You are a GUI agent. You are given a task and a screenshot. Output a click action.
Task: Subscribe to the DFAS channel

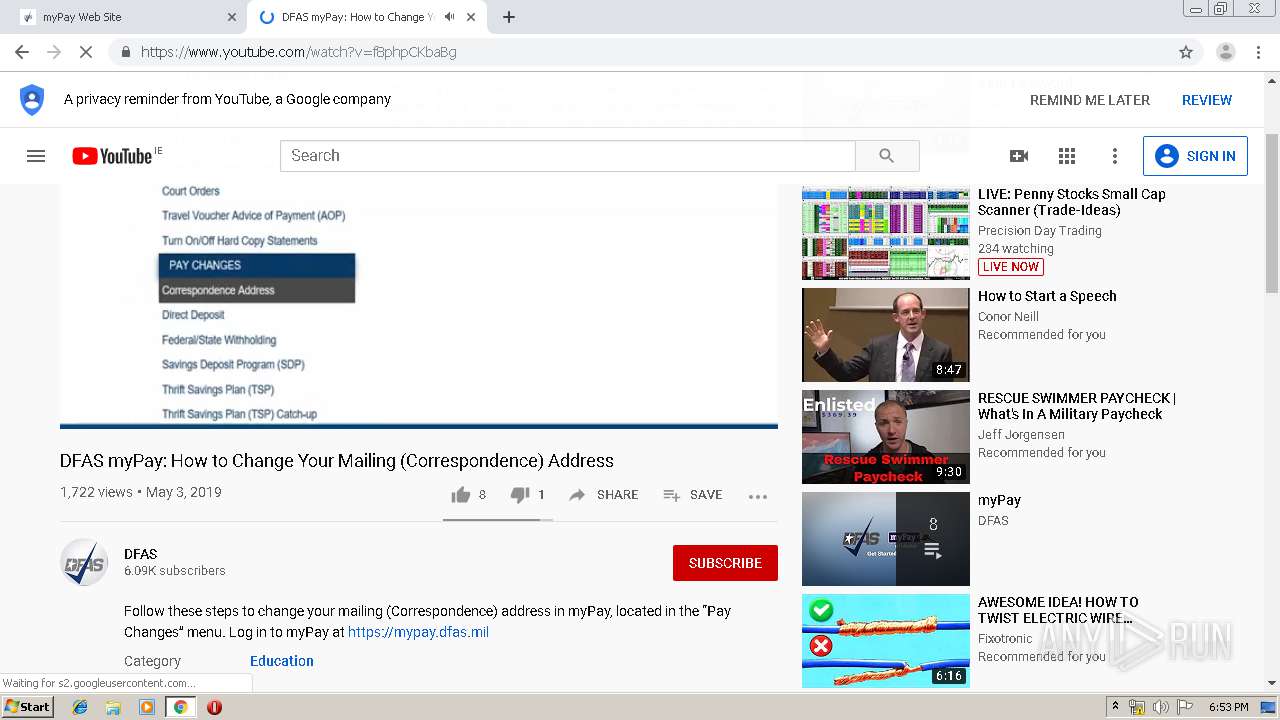tap(725, 563)
